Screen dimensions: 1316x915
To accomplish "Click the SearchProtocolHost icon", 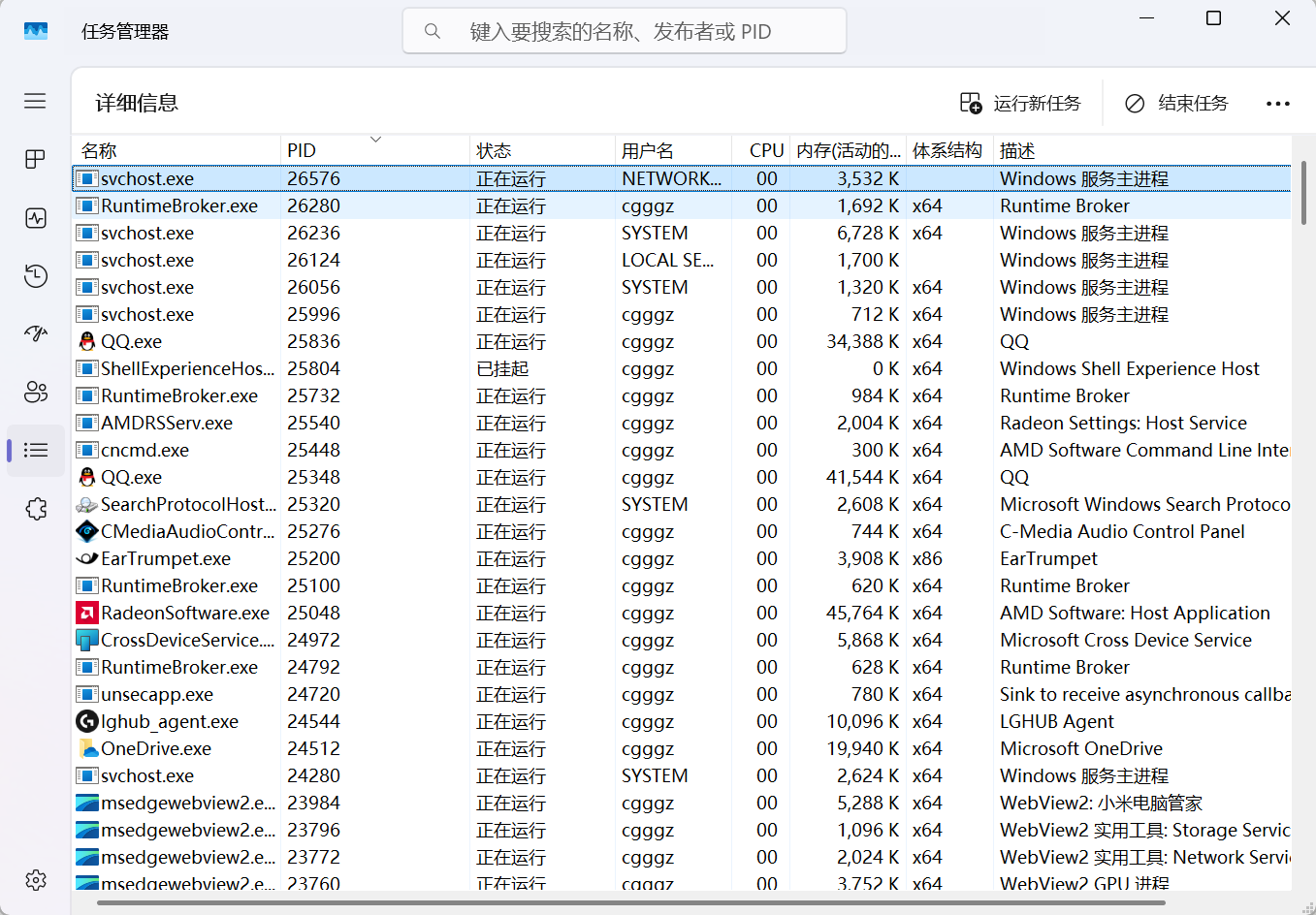I will (x=87, y=504).
